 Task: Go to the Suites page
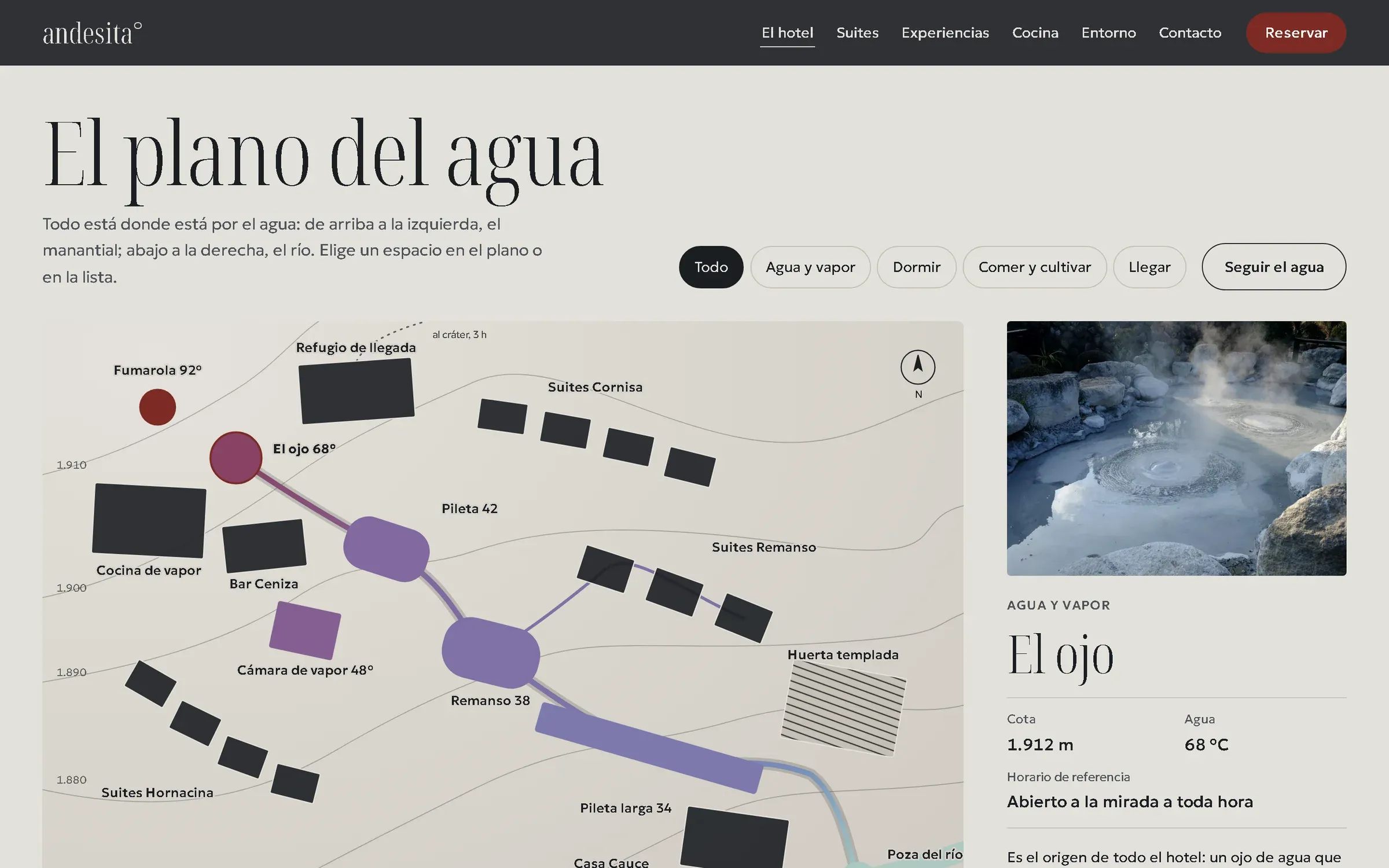tap(857, 33)
